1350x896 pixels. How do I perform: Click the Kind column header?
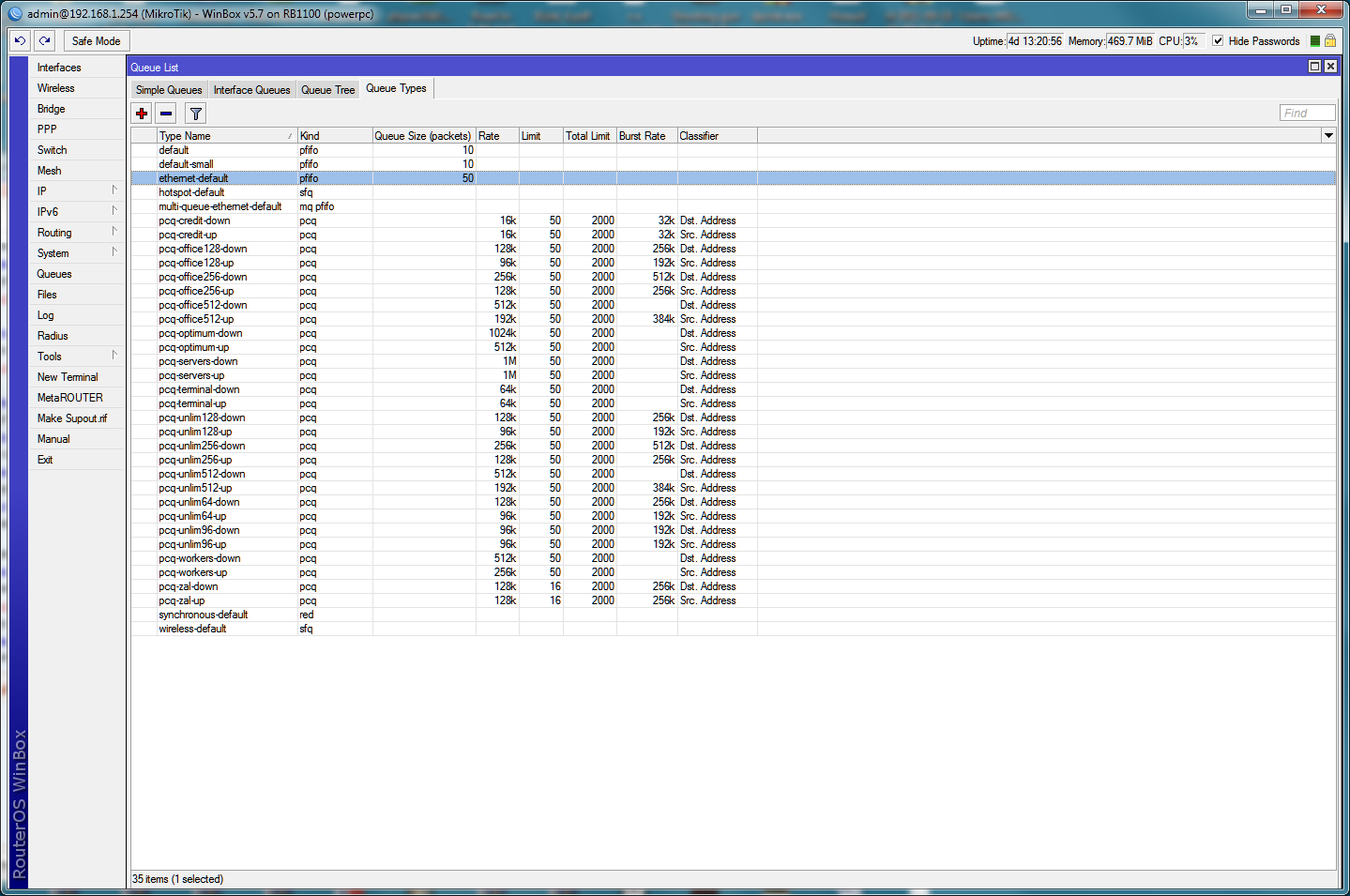[335, 136]
